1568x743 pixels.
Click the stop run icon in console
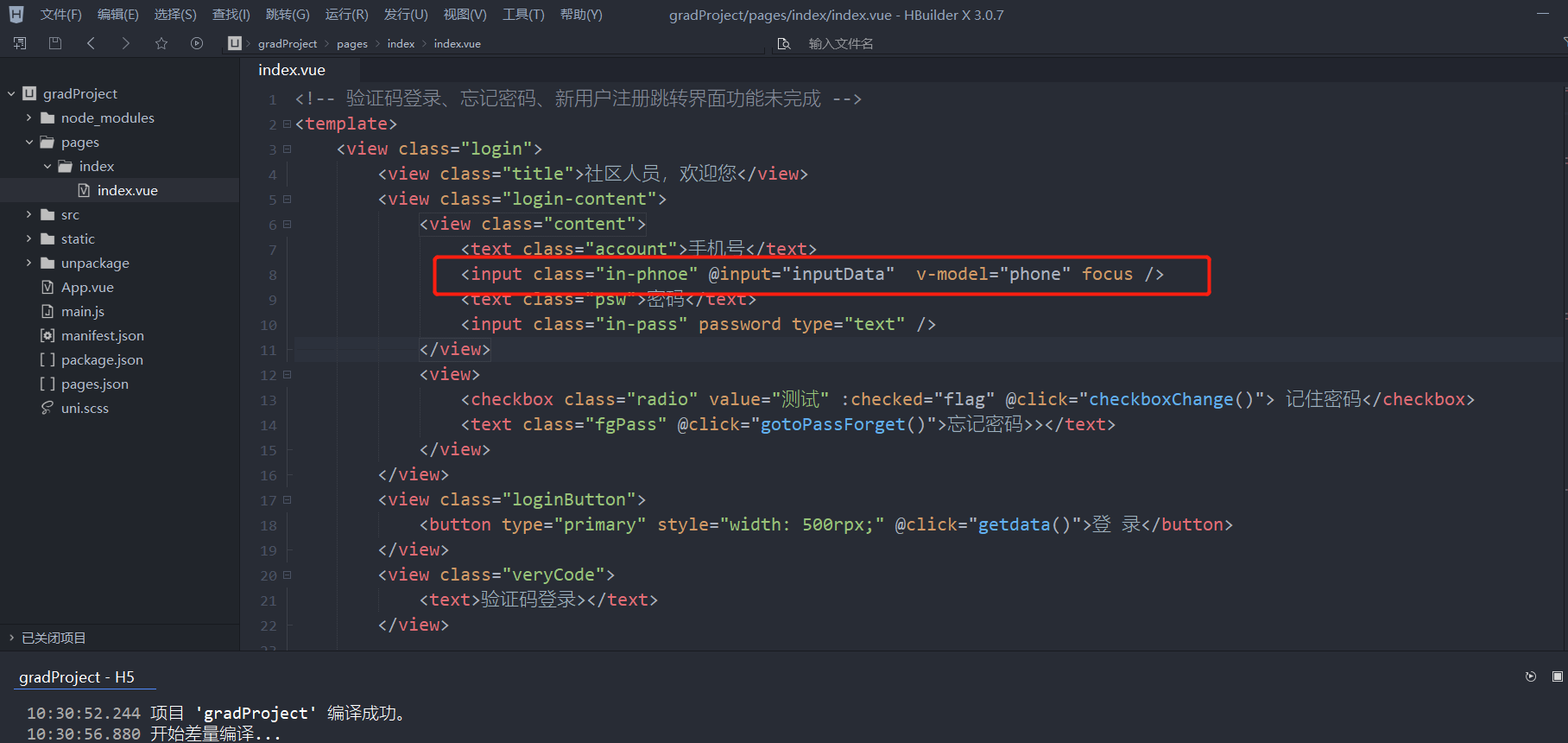pyautogui.click(x=1558, y=676)
